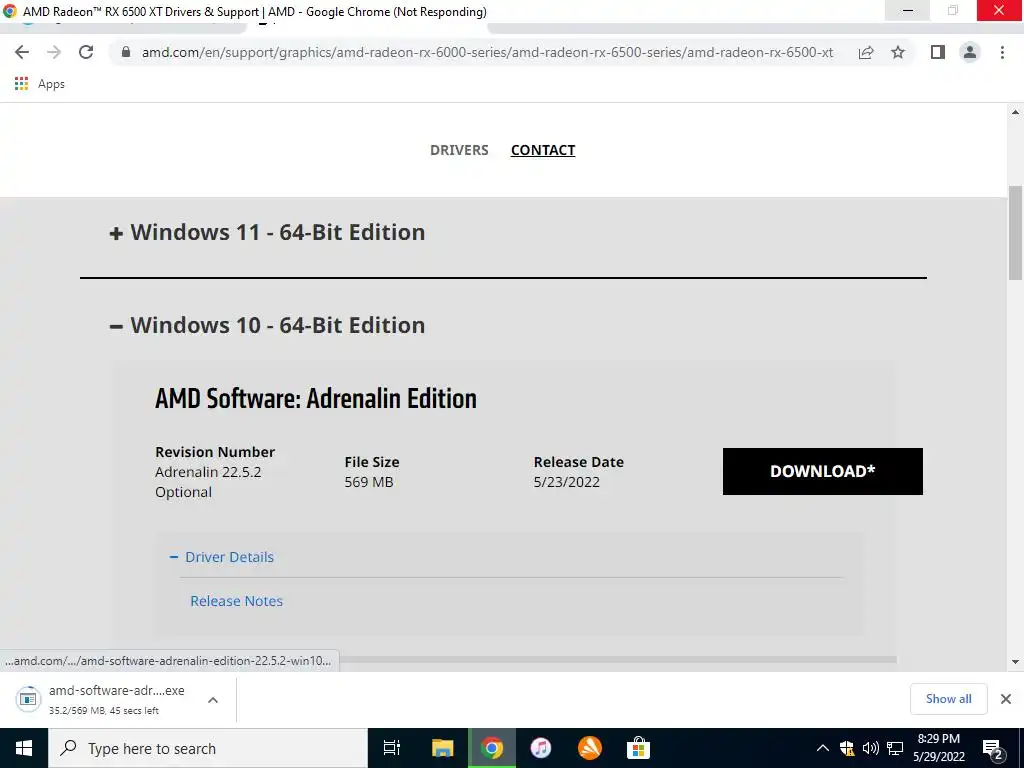Go back to previous page in Chrome
This screenshot has width=1024, height=768.
point(22,52)
